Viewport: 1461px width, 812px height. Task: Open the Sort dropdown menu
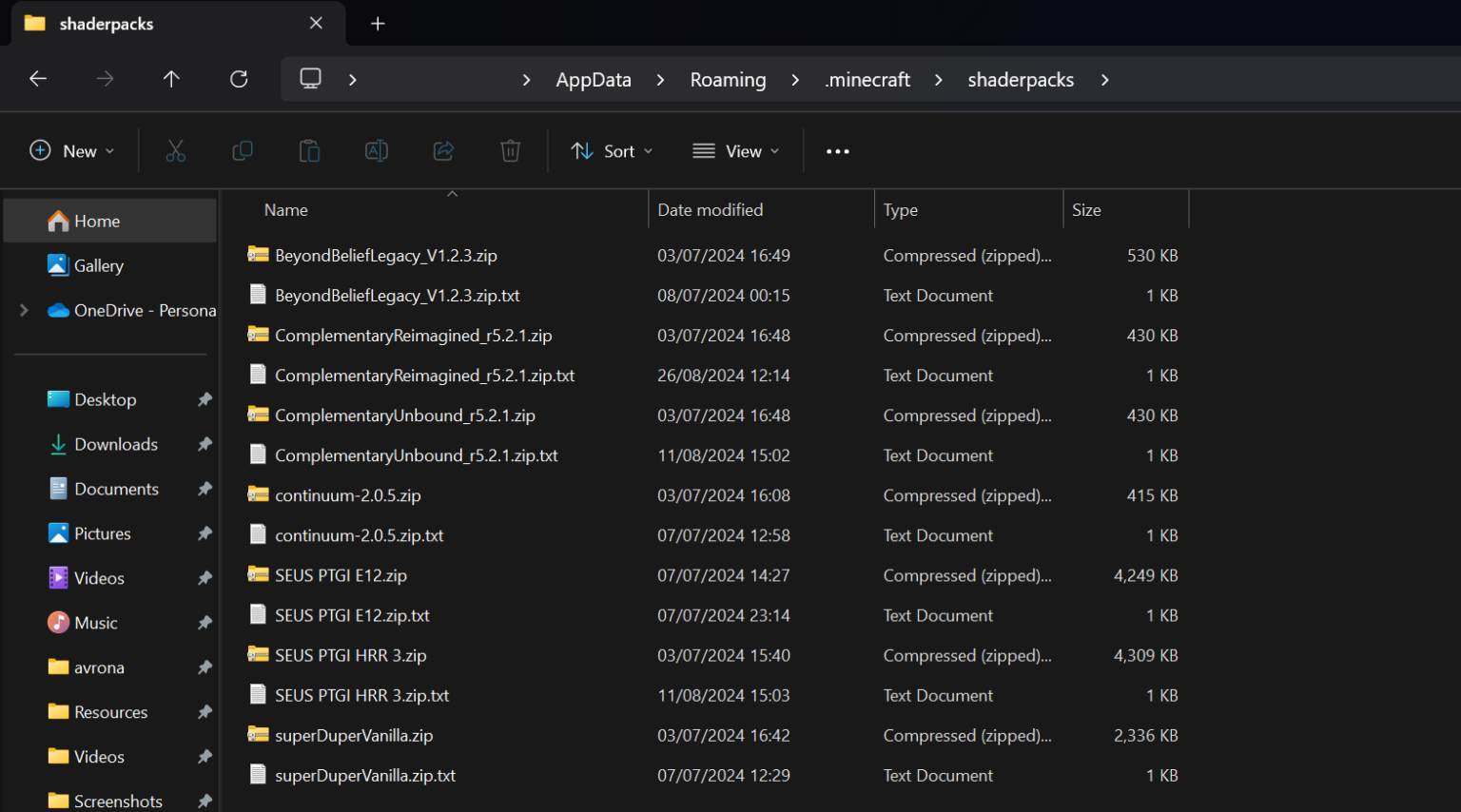pos(612,151)
